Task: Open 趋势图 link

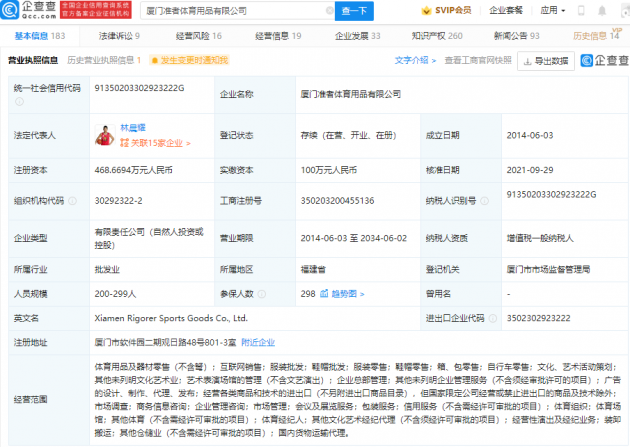Action: (x=348, y=294)
